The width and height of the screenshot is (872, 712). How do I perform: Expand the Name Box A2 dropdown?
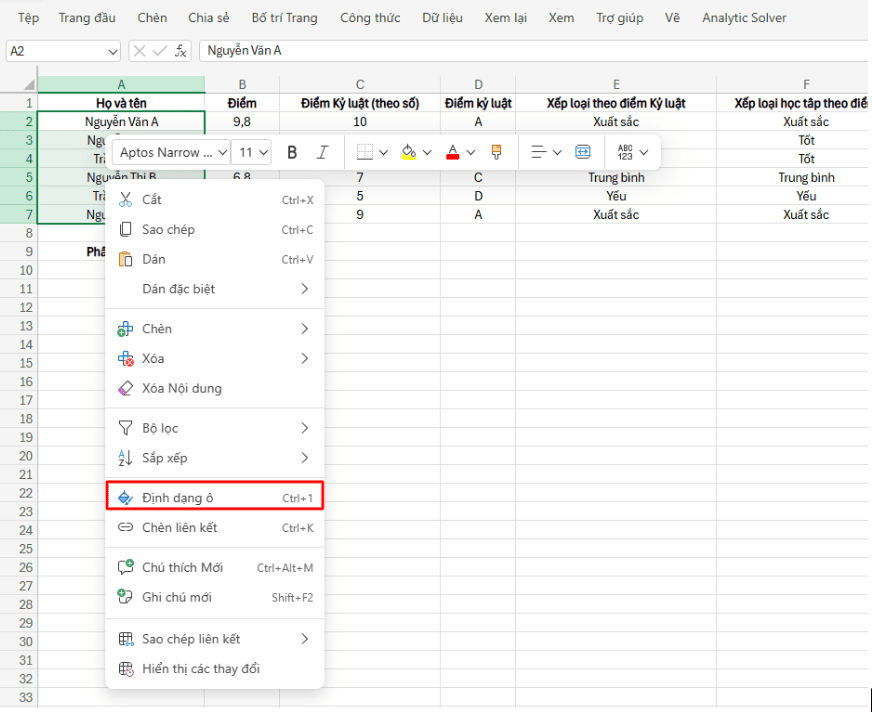pyautogui.click(x=112, y=52)
